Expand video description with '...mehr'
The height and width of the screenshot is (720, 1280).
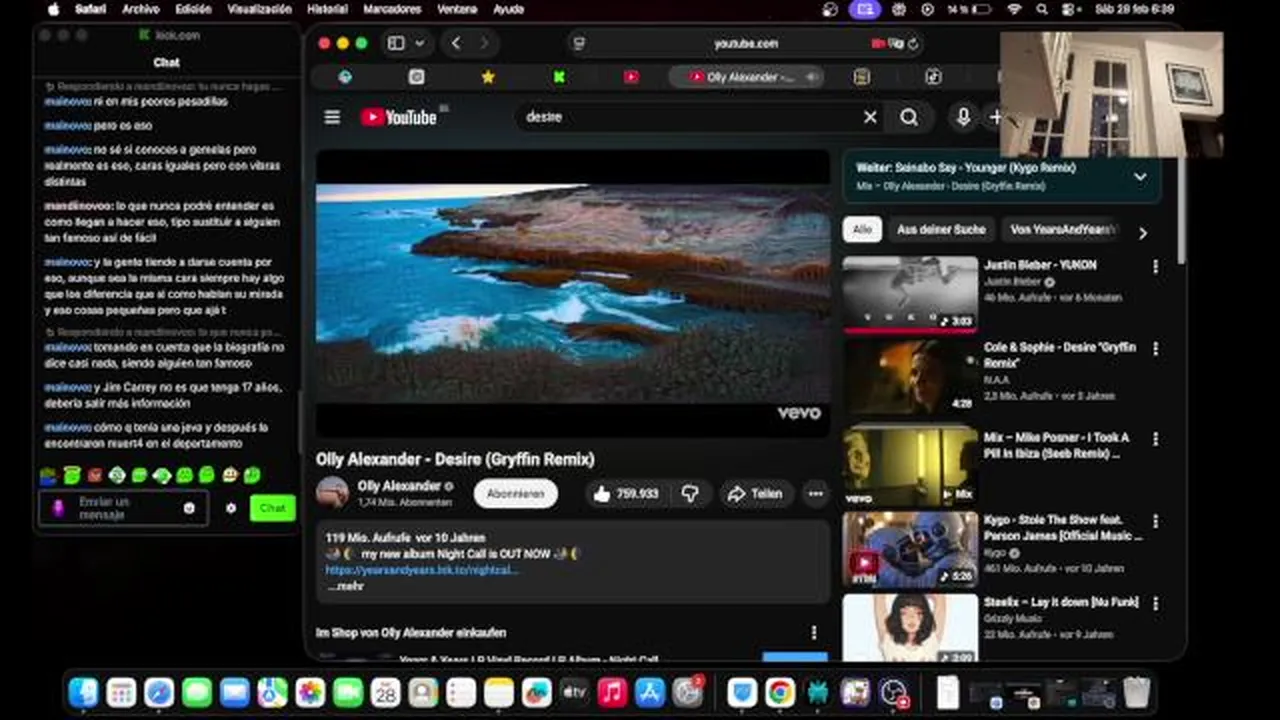pyautogui.click(x=346, y=586)
